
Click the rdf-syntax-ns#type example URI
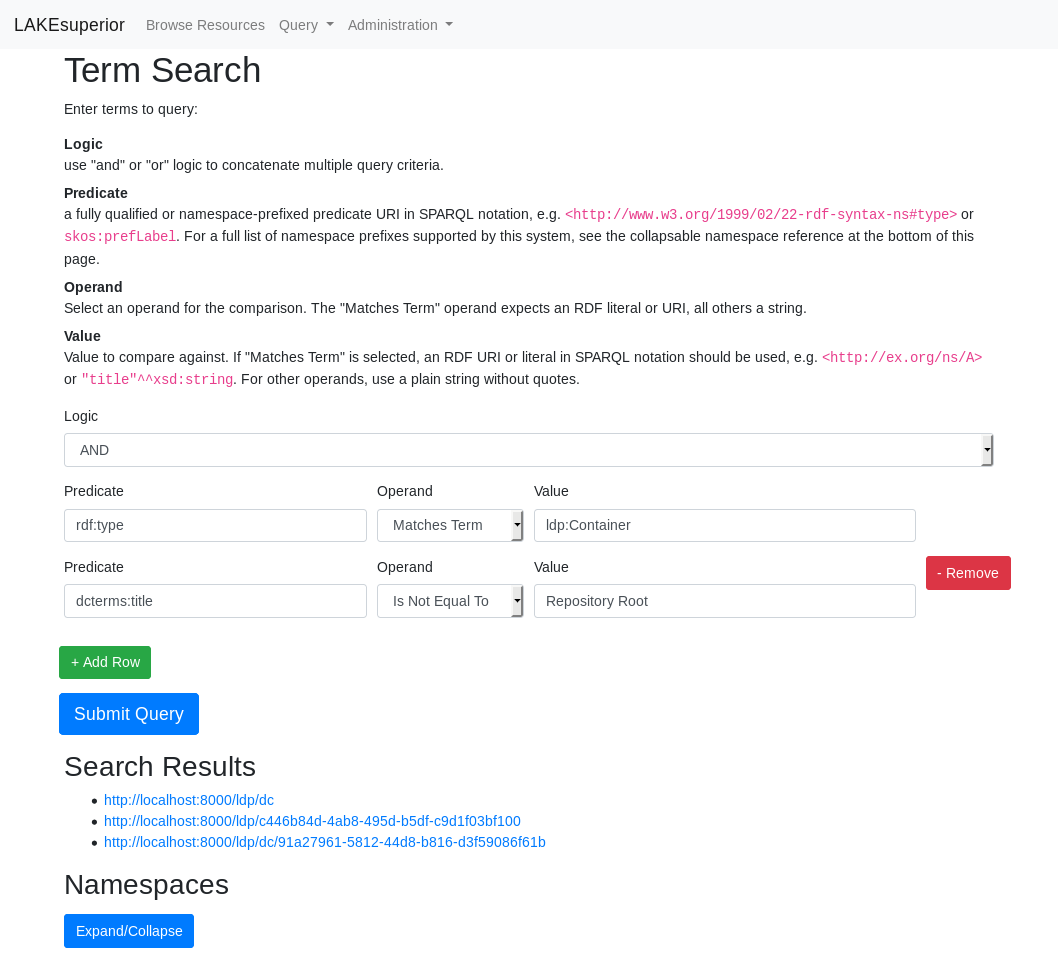pyautogui.click(x=761, y=215)
